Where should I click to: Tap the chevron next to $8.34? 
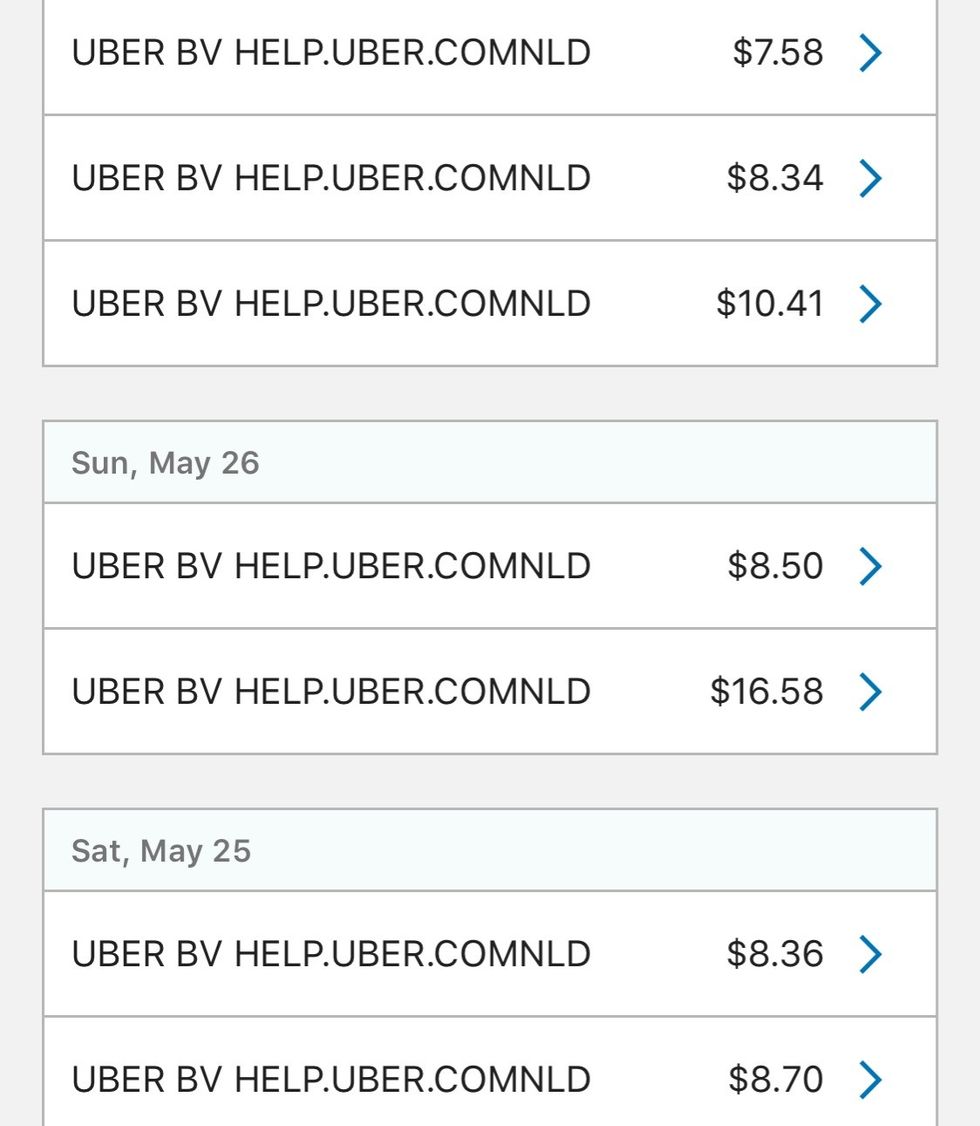pos(870,178)
